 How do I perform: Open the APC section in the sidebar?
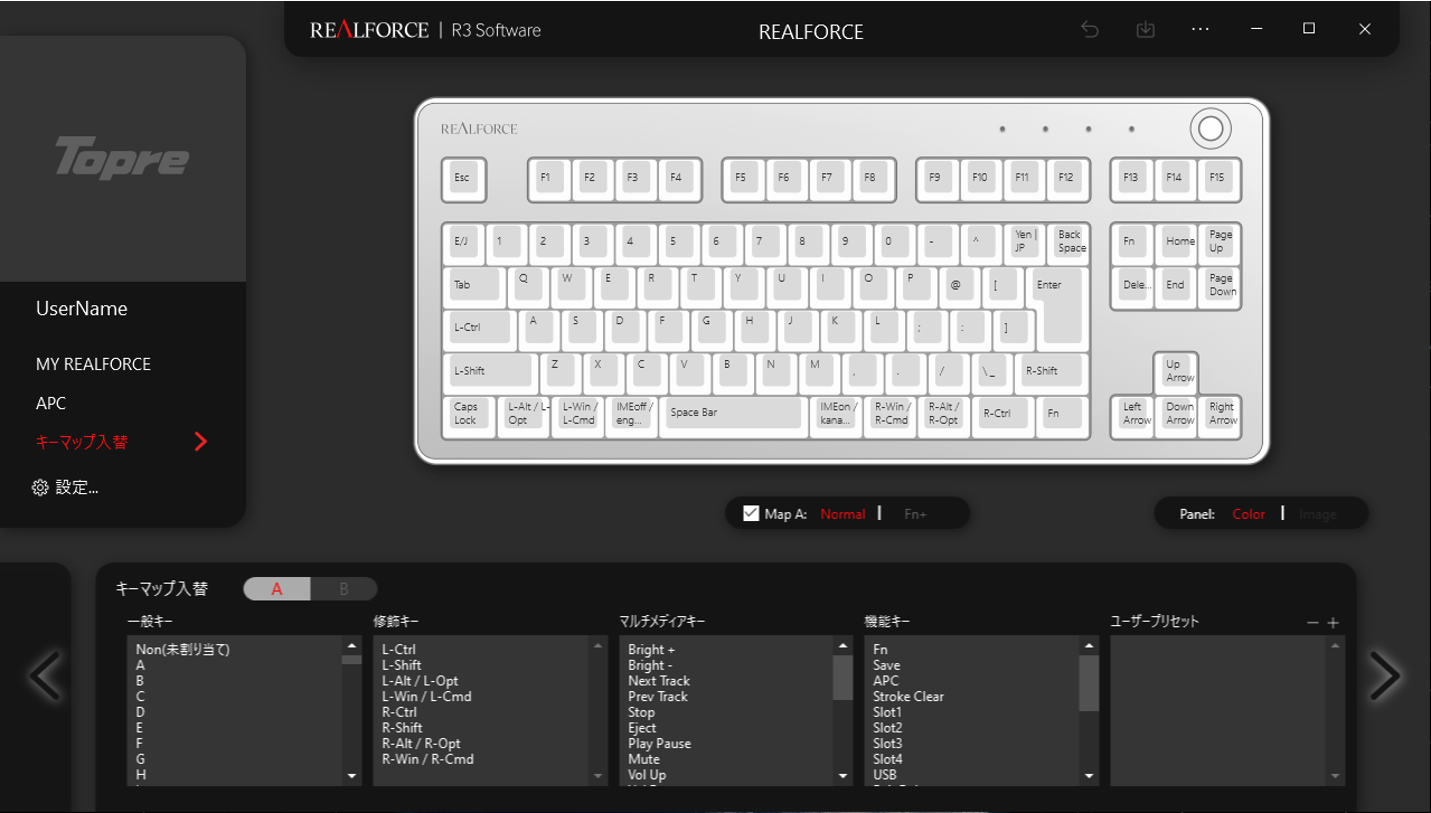[x=51, y=403]
